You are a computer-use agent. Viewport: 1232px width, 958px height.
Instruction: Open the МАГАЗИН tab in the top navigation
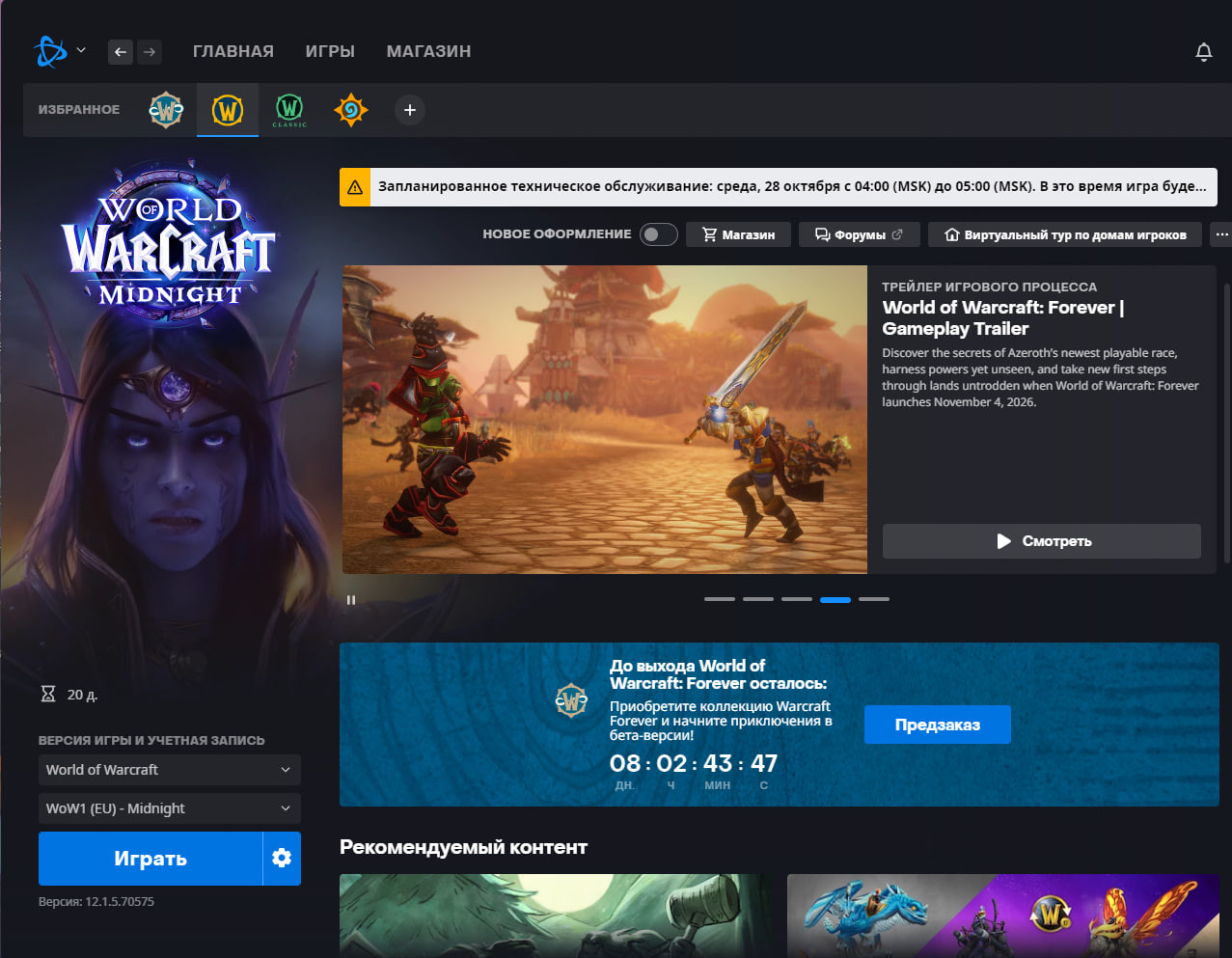point(428,52)
